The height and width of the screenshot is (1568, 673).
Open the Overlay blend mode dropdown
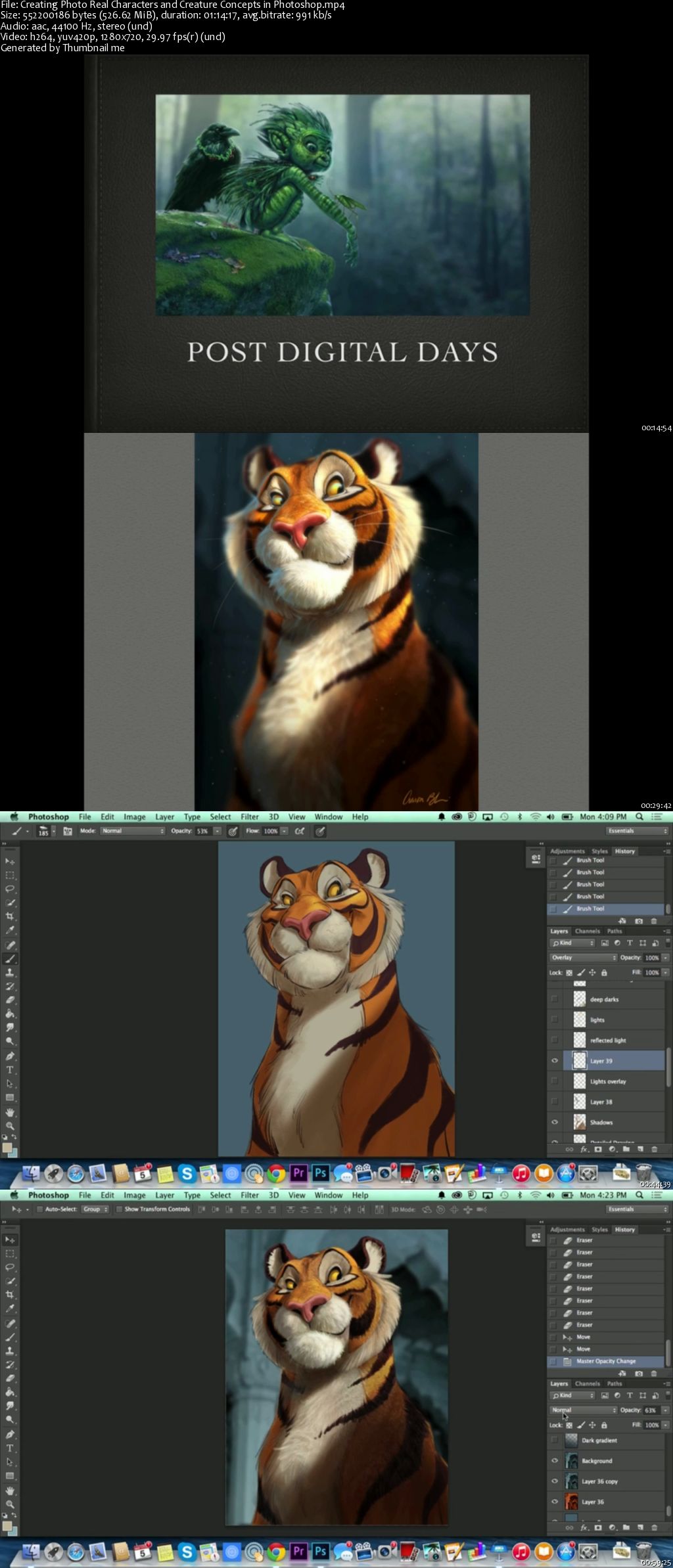coord(583,957)
